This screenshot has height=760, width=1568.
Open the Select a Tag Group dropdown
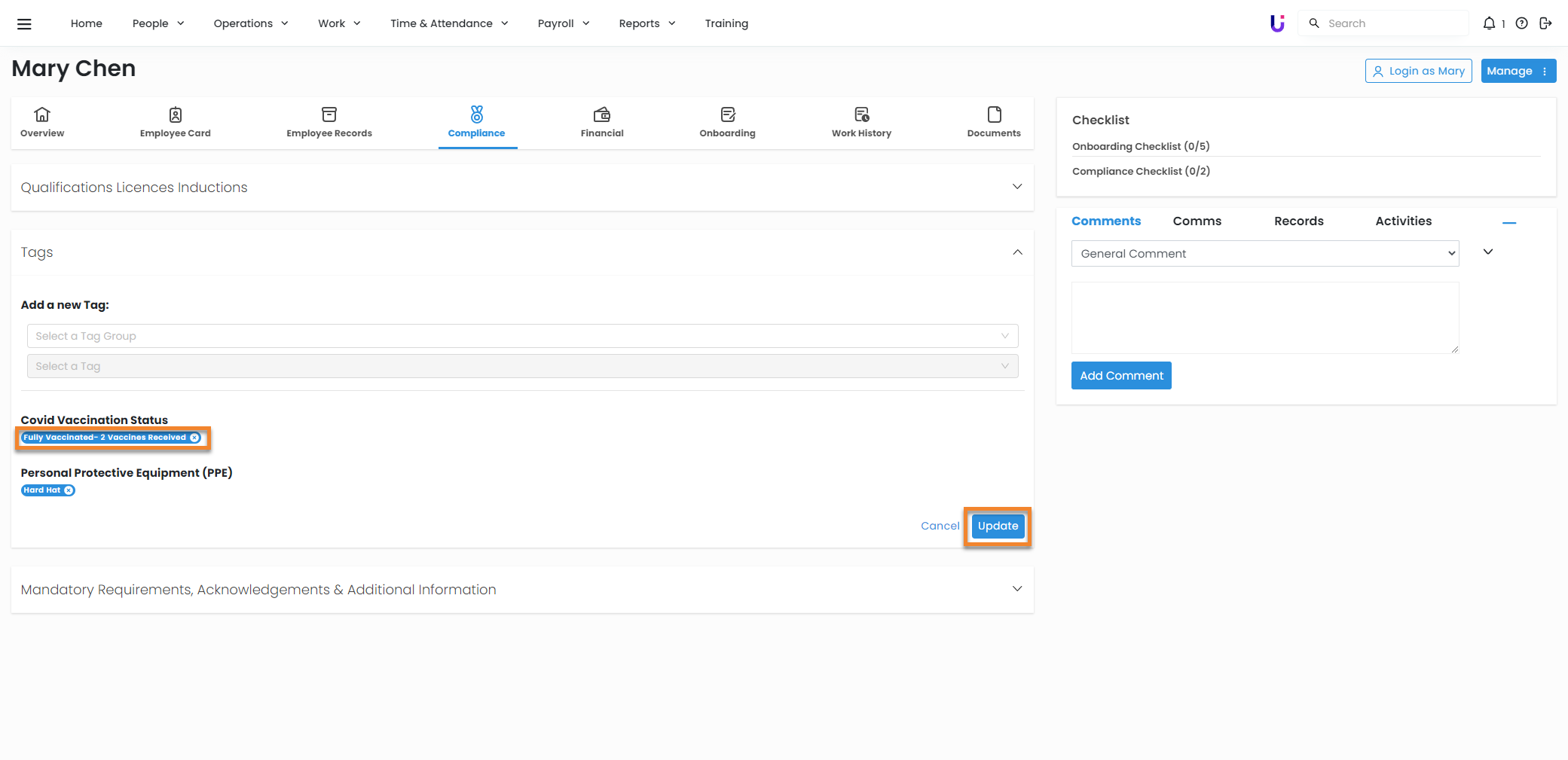(522, 336)
